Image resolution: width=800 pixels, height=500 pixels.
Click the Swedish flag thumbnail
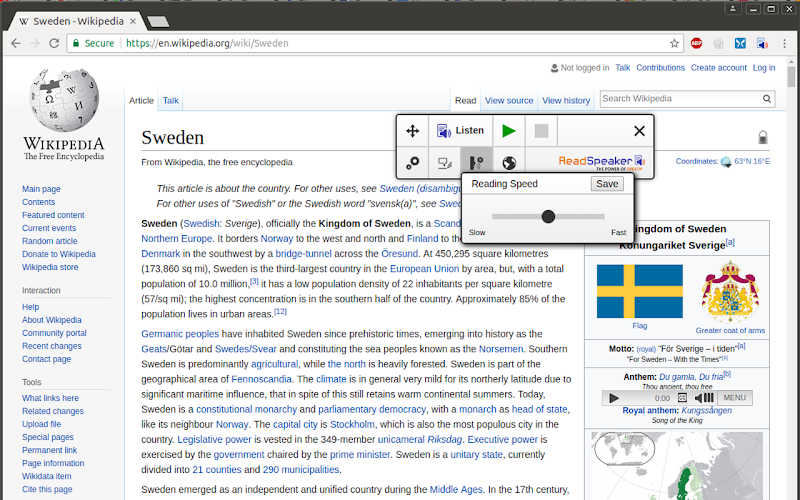[640, 291]
